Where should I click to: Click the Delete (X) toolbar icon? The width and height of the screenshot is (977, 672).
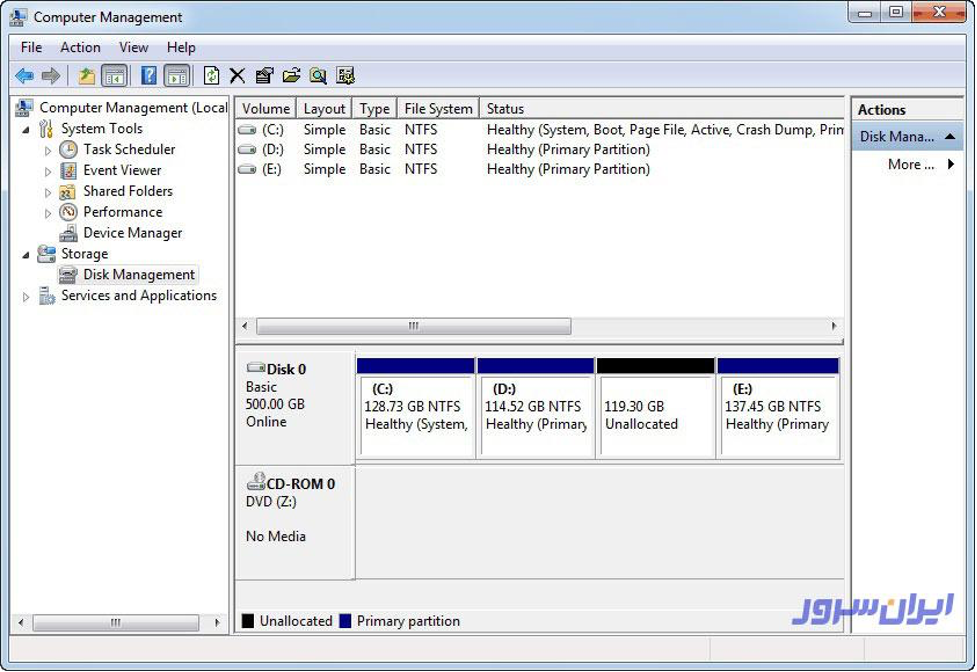[x=237, y=75]
